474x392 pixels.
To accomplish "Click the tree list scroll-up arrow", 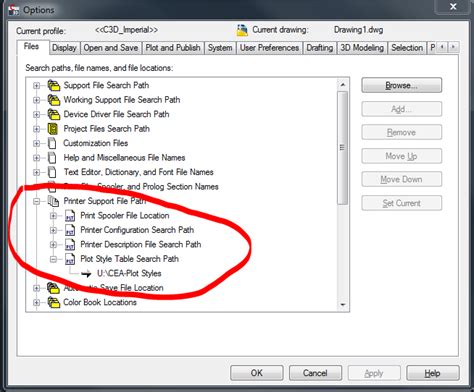I will point(342,85).
